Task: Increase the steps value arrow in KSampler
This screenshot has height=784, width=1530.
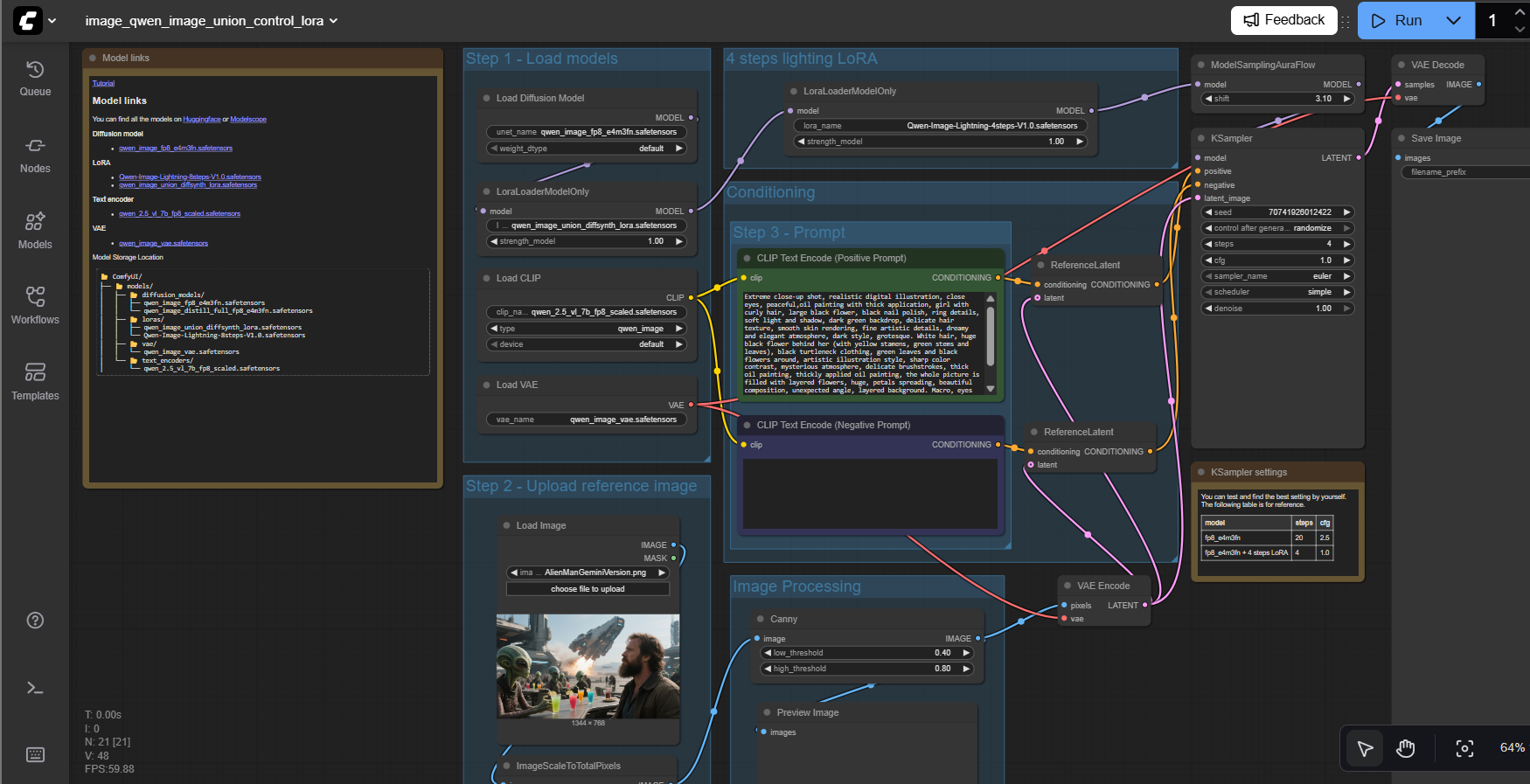Action: (1347, 244)
